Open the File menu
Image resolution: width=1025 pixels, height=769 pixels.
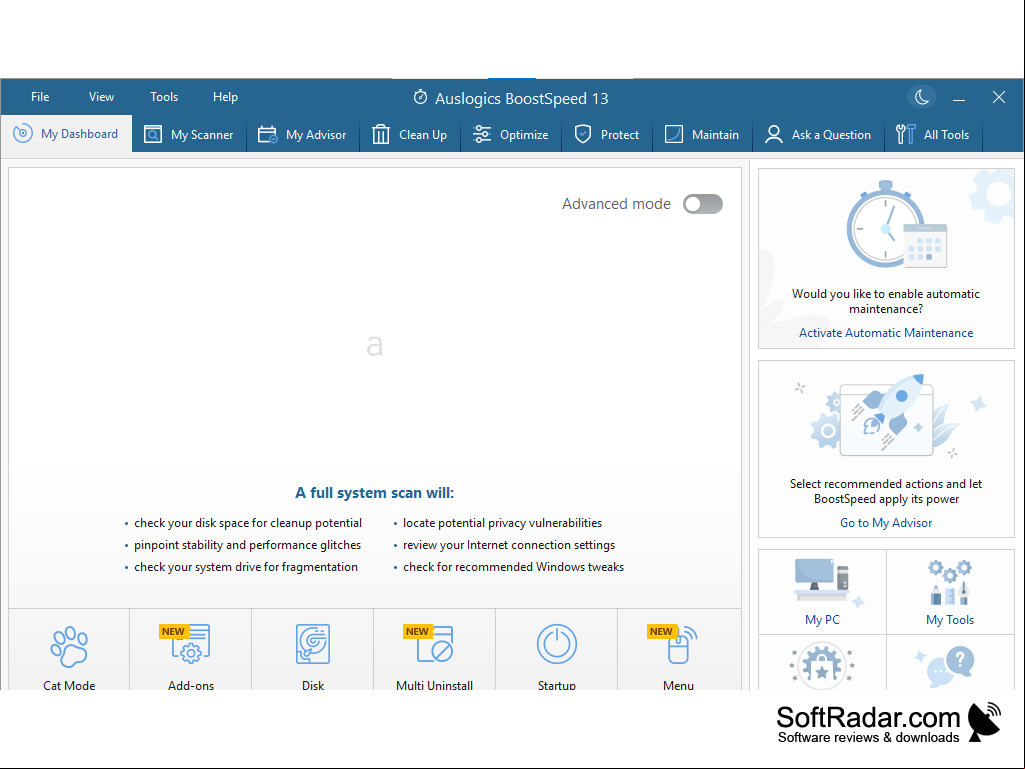point(40,97)
